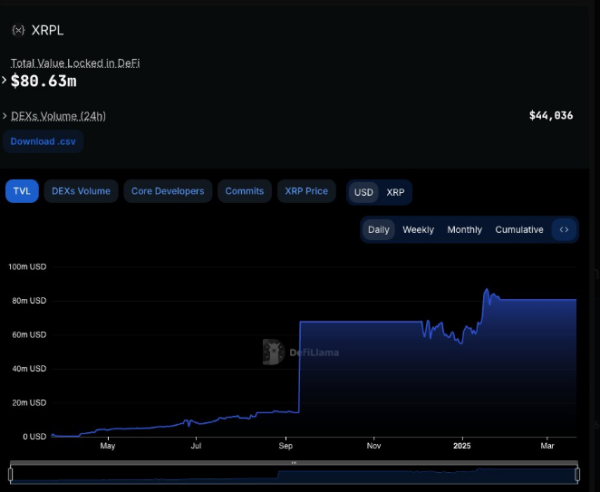Toggle the DEXs Volume chart series

[x=81, y=191]
